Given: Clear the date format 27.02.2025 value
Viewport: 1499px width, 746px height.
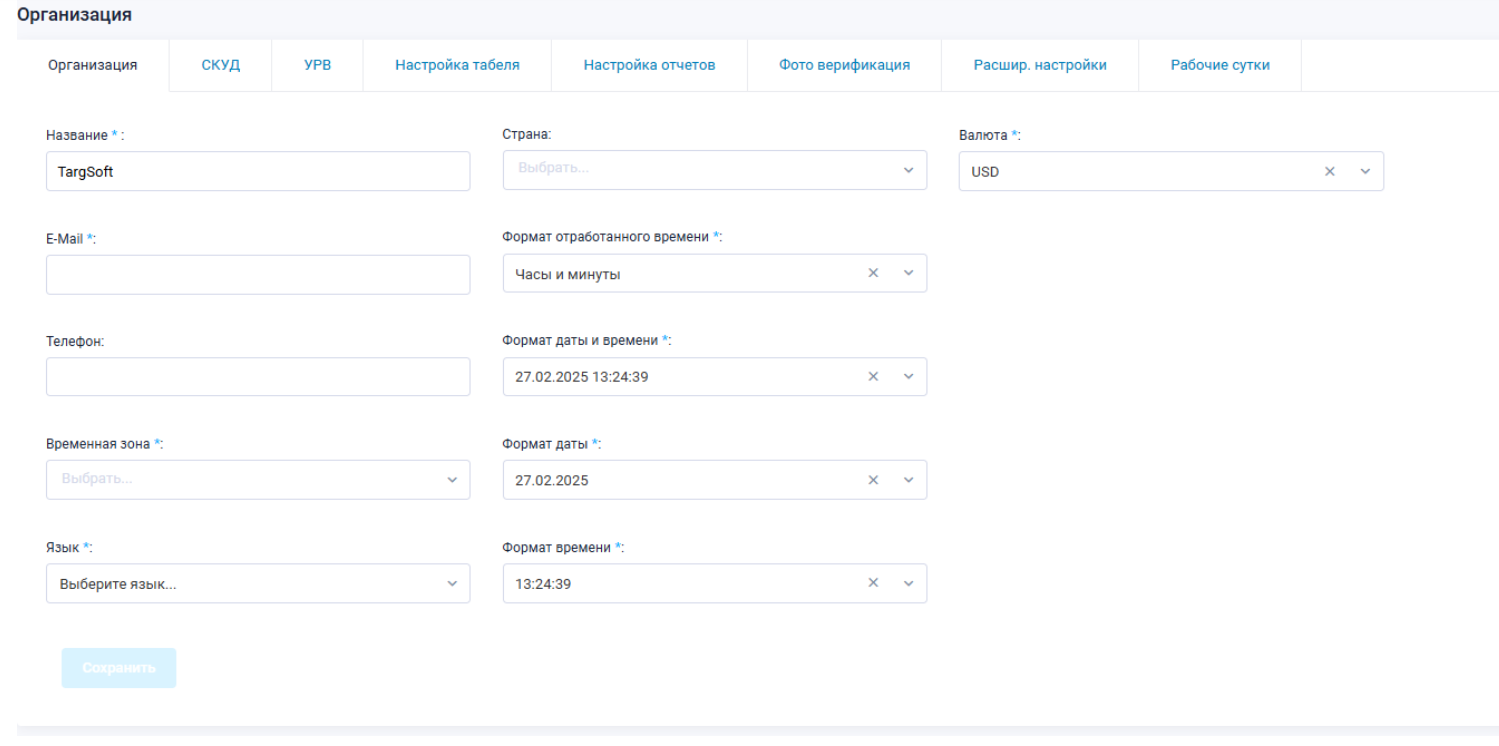Looking at the screenshot, I should point(873,480).
